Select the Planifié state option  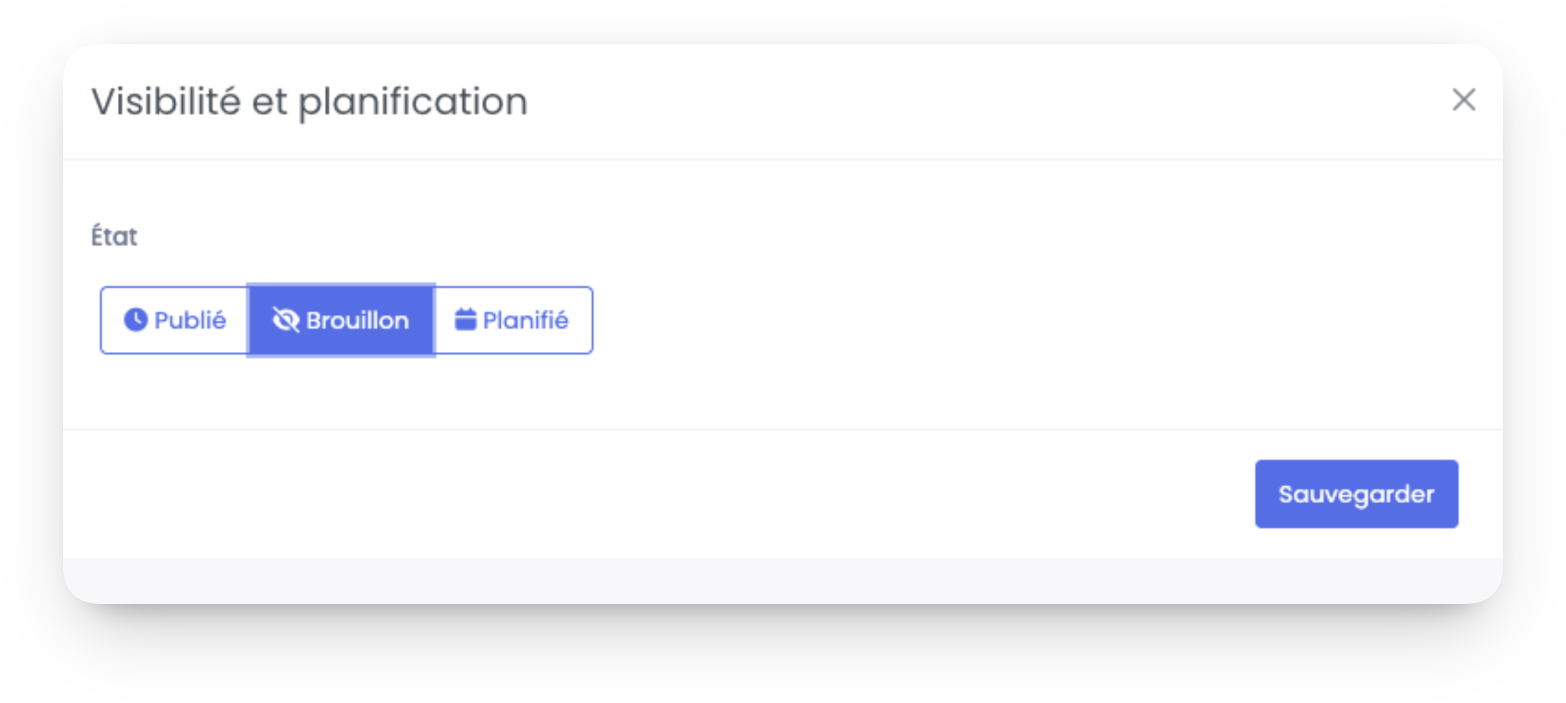513,320
